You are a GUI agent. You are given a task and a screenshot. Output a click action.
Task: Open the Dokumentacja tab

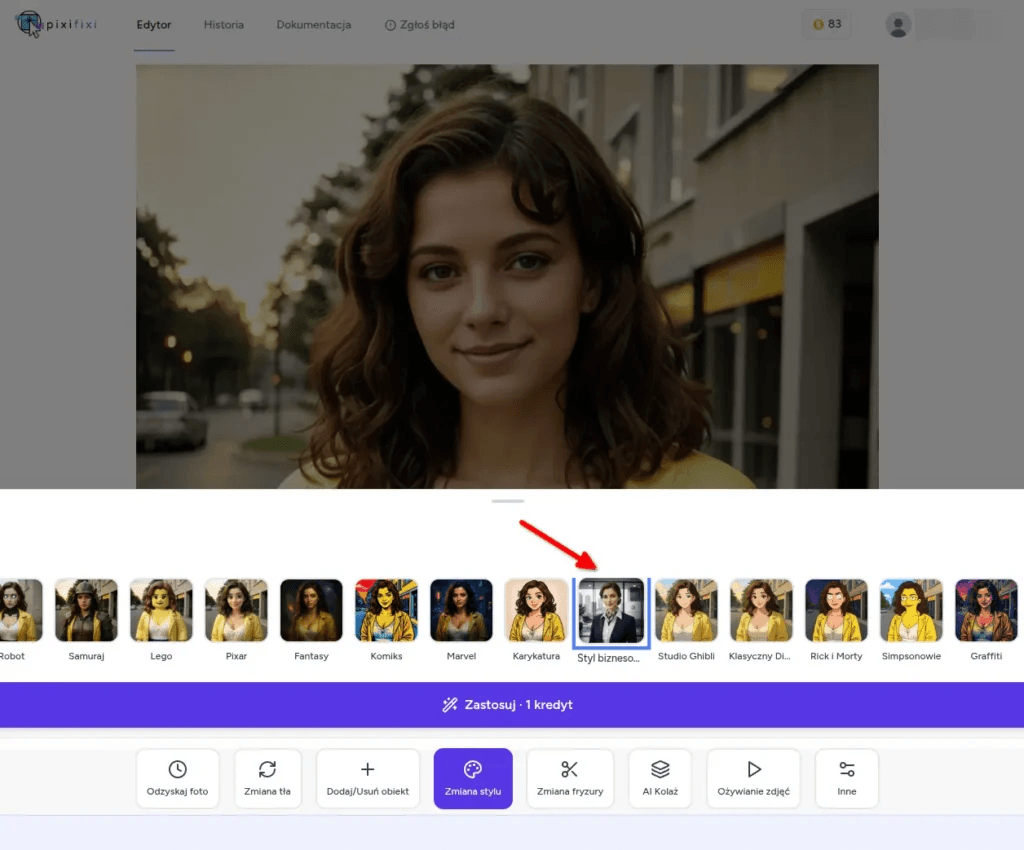coord(313,25)
